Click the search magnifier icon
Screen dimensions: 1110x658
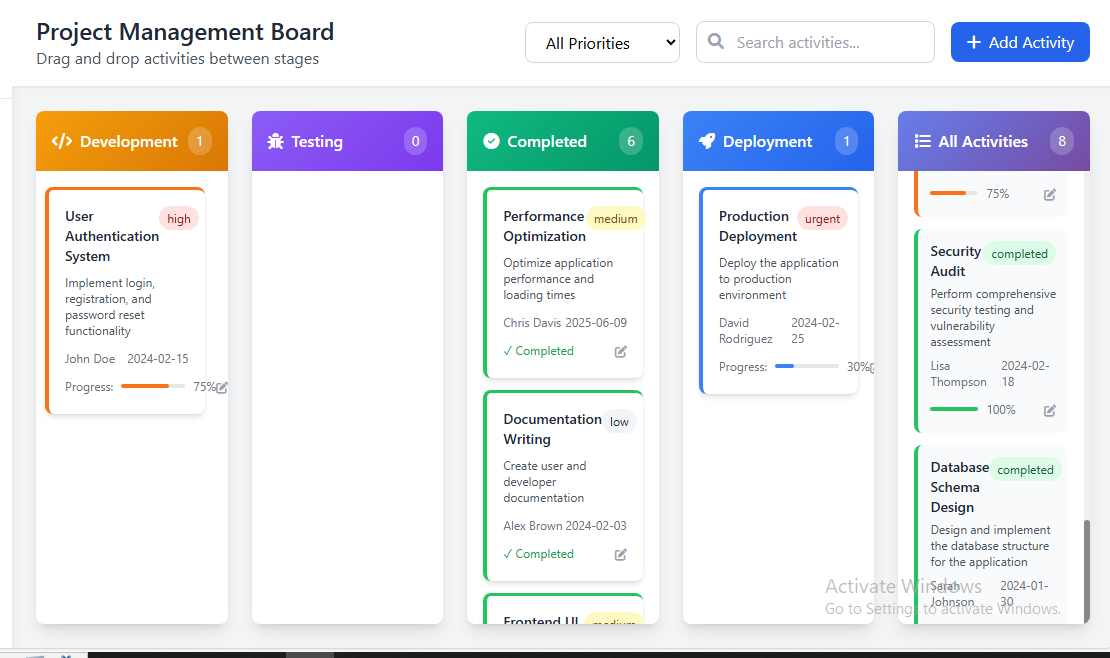(x=716, y=42)
